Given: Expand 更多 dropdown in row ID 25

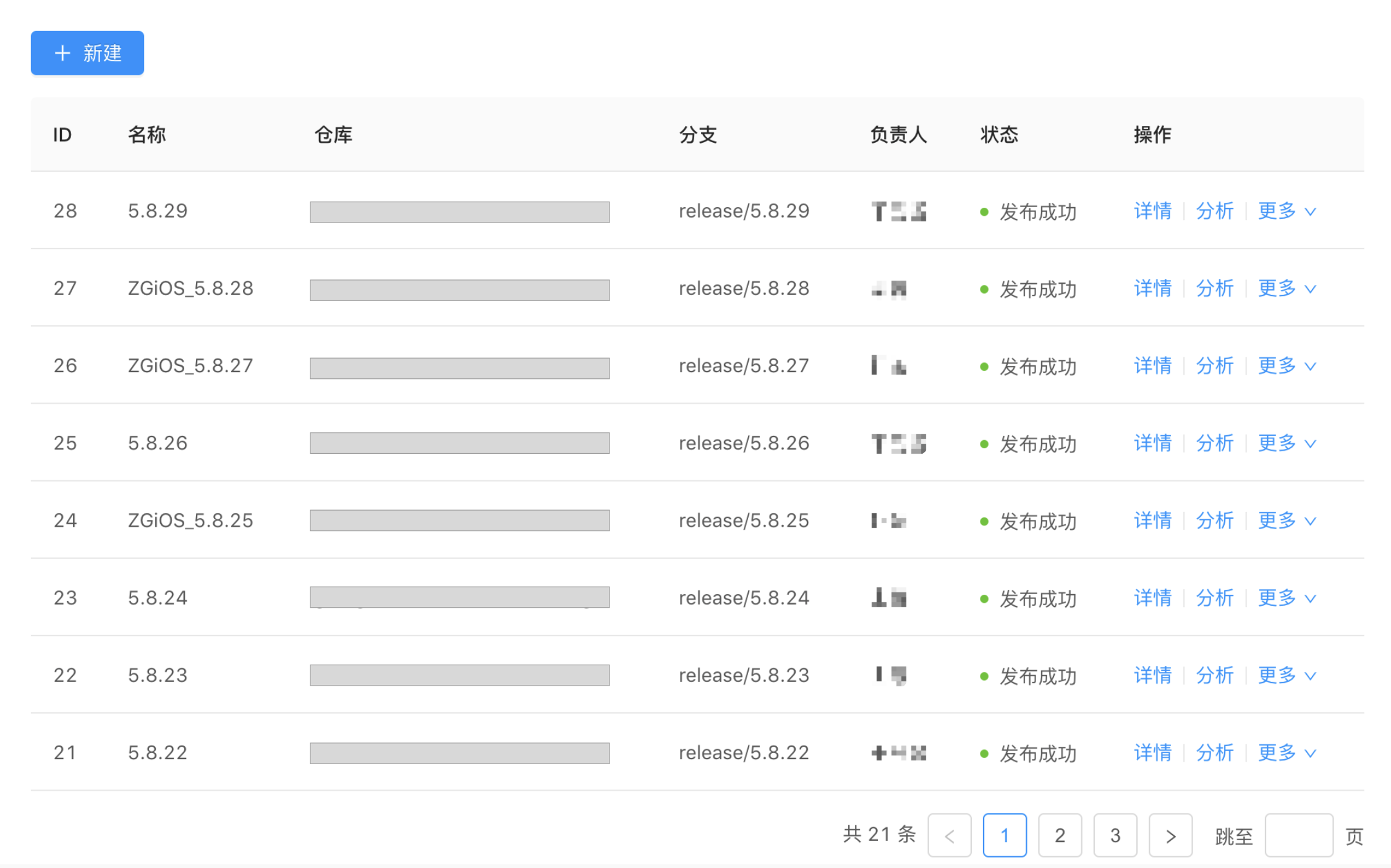Looking at the screenshot, I should (1287, 443).
